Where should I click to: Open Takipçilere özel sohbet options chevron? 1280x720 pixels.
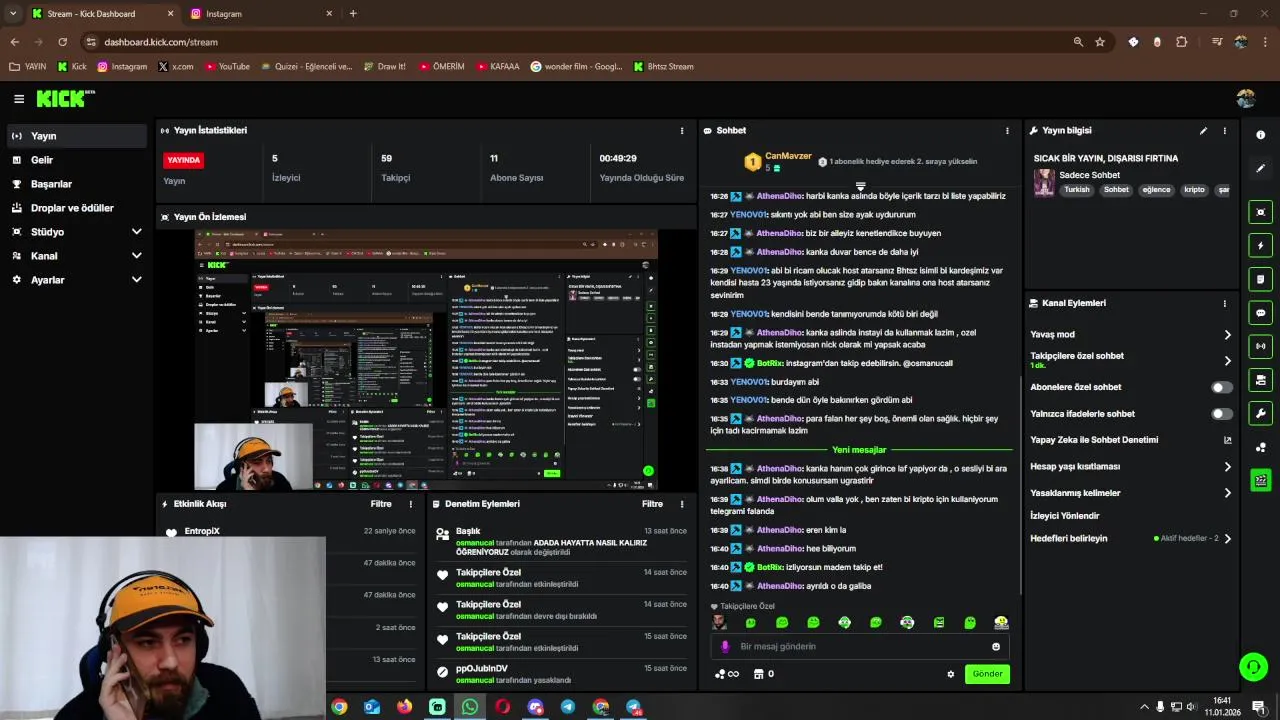click(1227, 361)
